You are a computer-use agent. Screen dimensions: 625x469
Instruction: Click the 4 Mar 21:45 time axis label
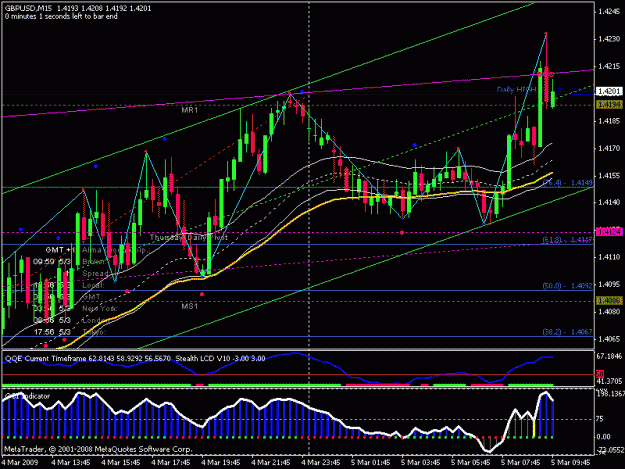click(271, 462)
